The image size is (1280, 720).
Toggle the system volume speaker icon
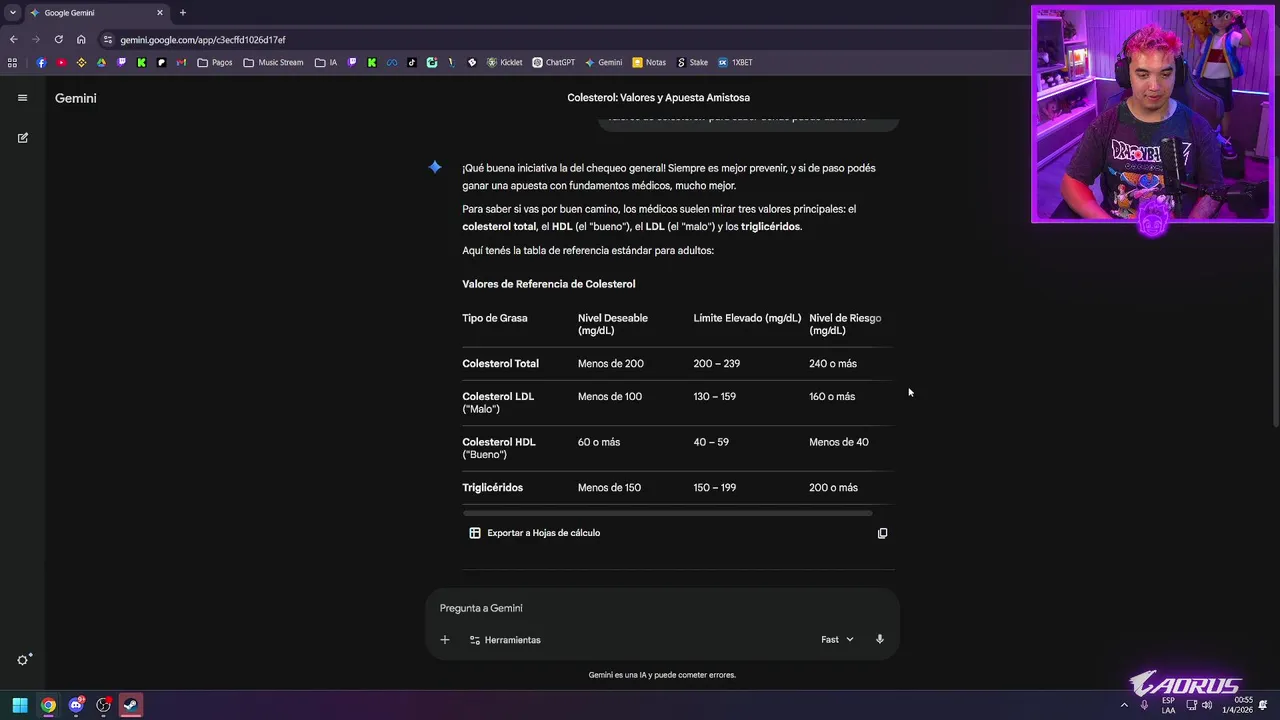pyautogui.click(x=1207, y=705)
